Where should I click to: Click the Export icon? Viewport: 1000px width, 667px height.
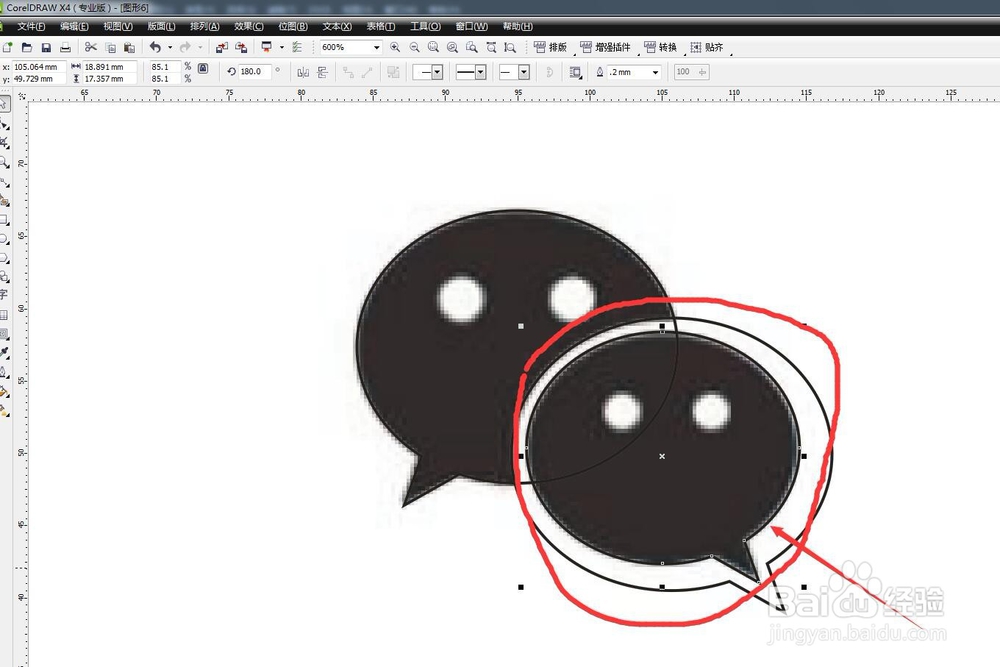(x=241, y=47)
